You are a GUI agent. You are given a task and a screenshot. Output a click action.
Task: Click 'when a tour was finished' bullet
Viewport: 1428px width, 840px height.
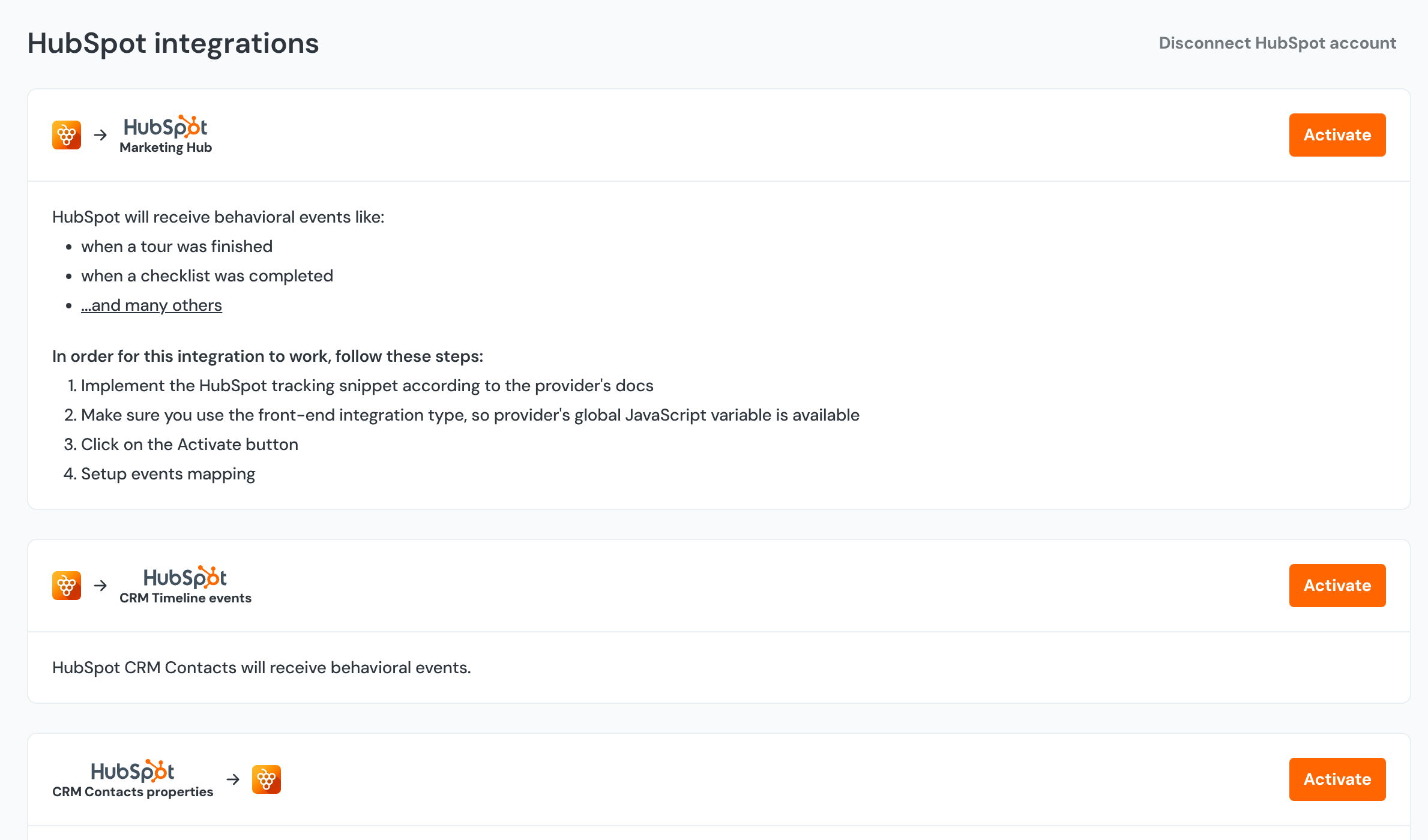point(176,247)
